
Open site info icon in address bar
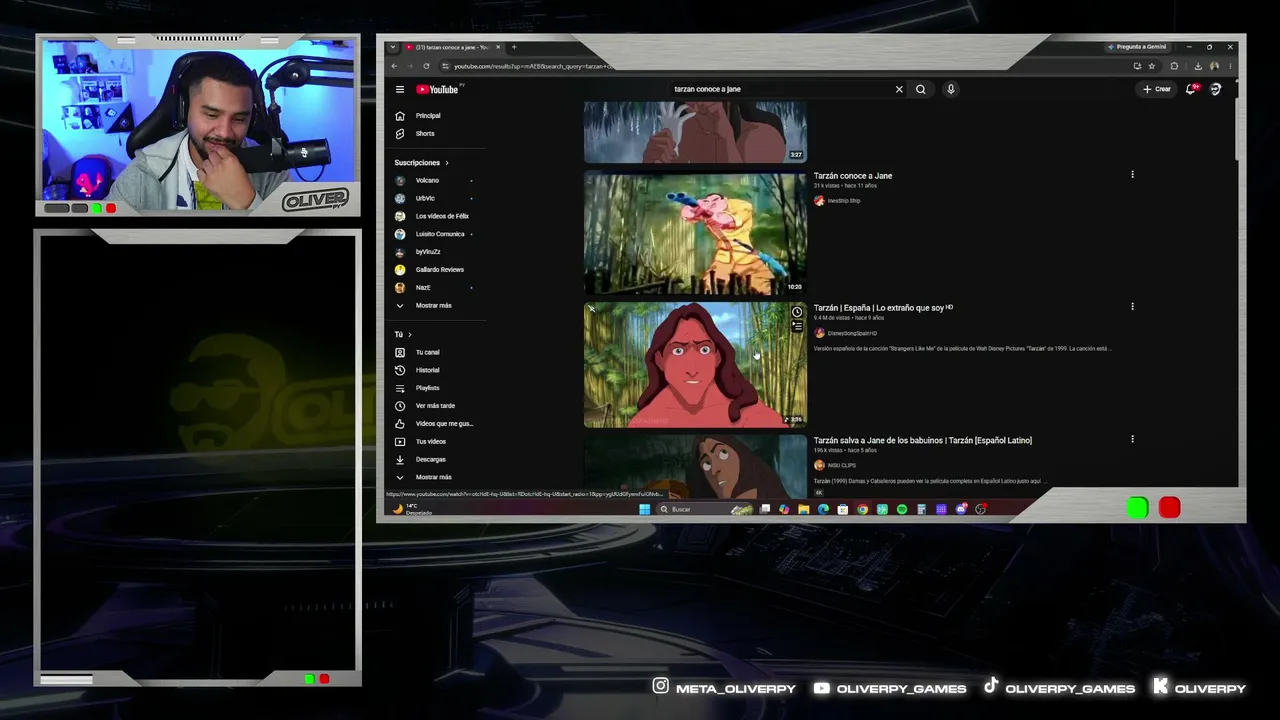pyautogui.click(x=444, y=66)
